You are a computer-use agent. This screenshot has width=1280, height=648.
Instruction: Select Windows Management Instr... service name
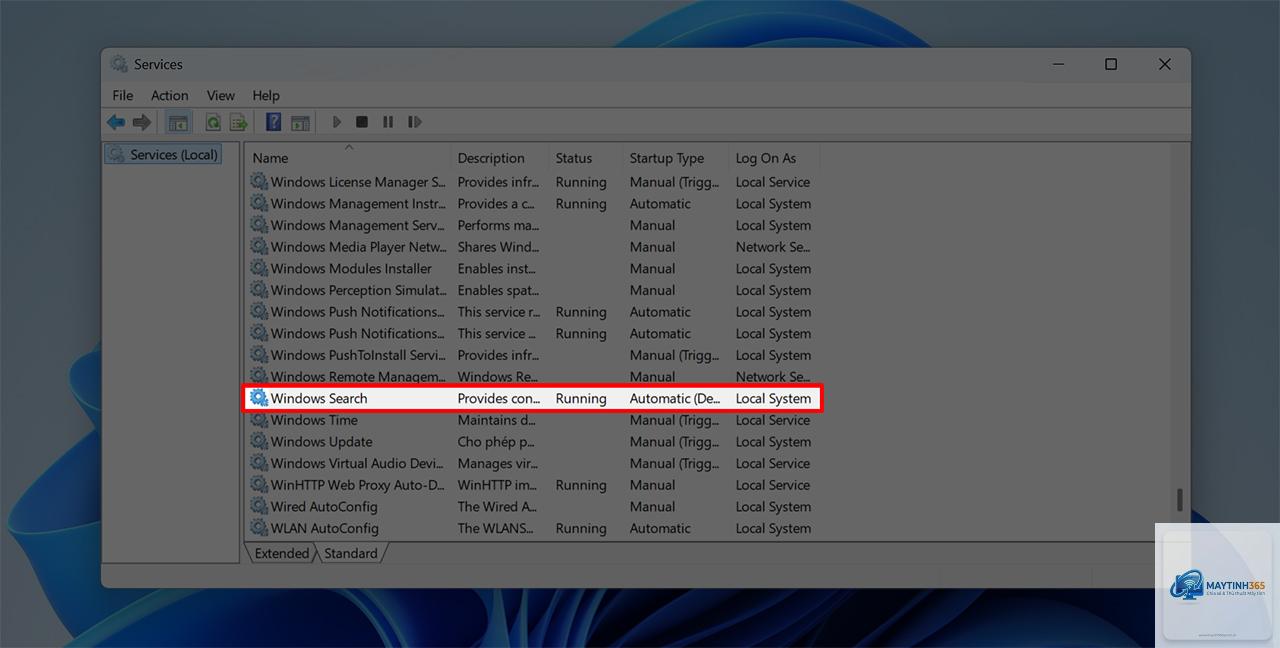coord(358,204)
